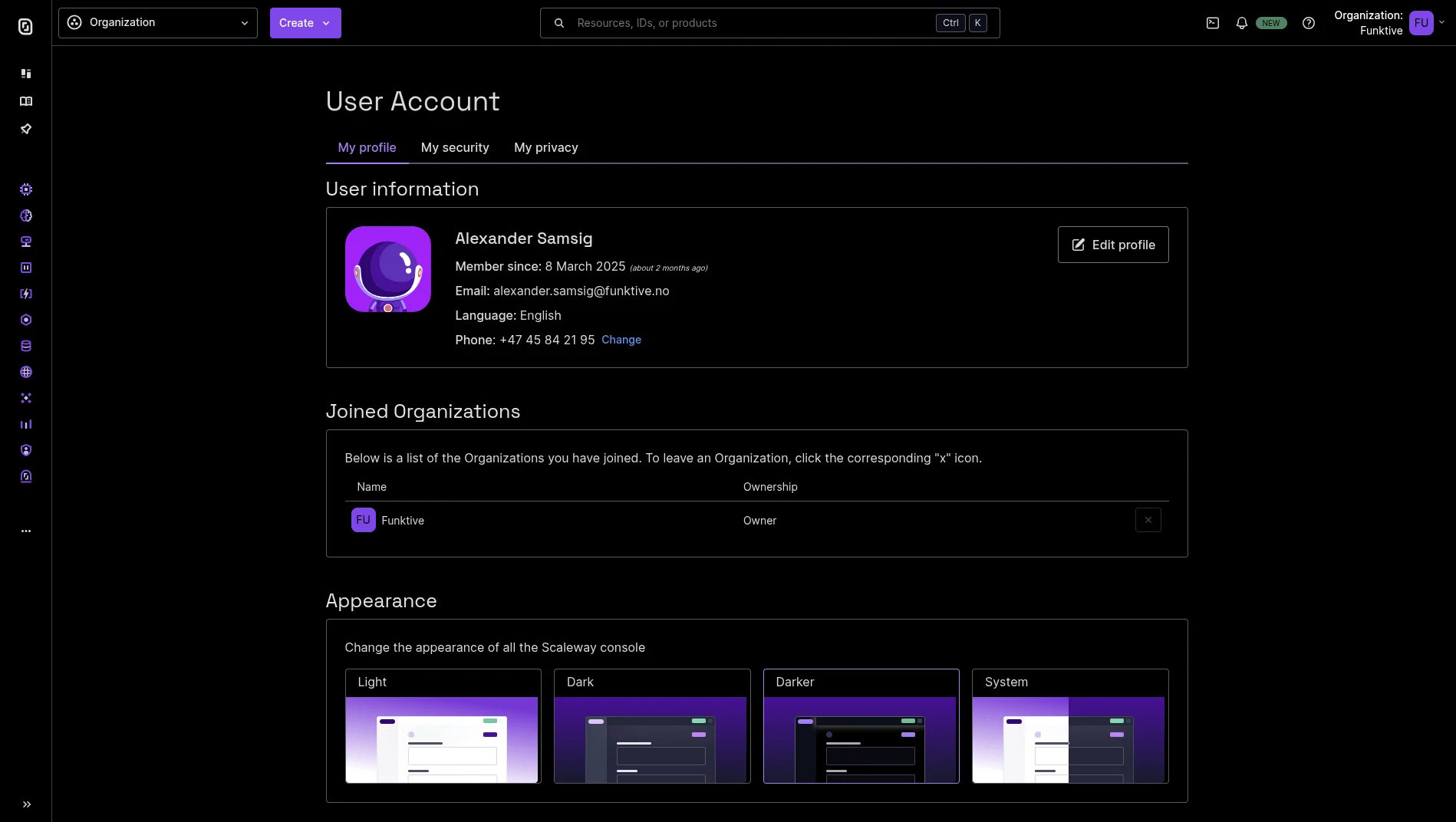Image resolution: width=1456 pixels, height=822 pixels.
Task: Open the console terminal icon in header
Action: coord(1213,23)
